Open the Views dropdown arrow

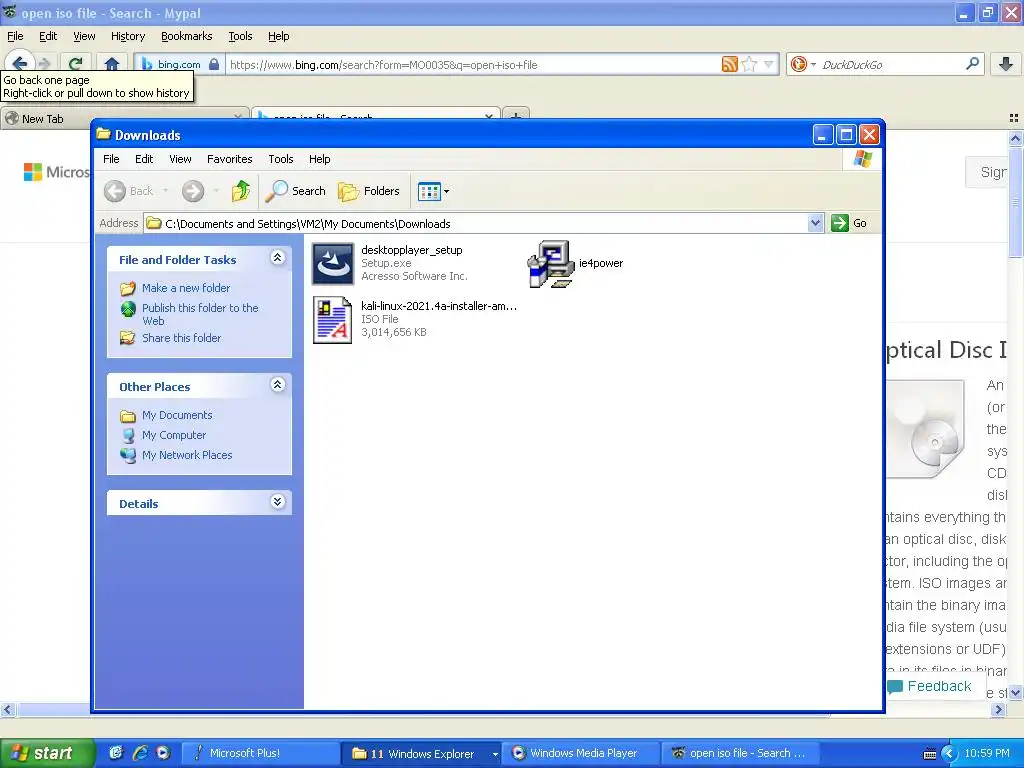[x=447, y=191]
